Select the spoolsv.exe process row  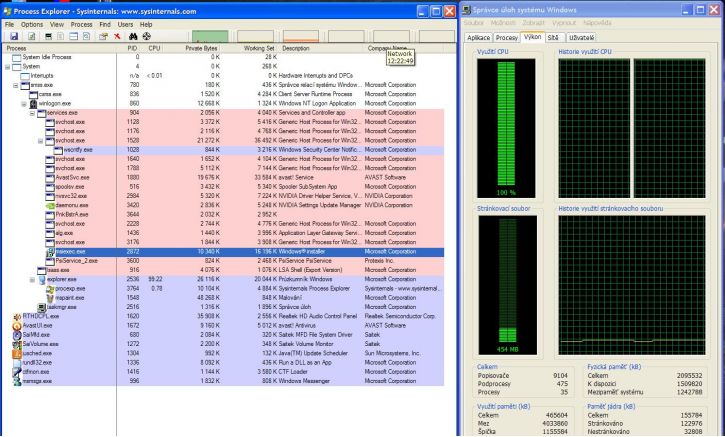click(222, 187)
